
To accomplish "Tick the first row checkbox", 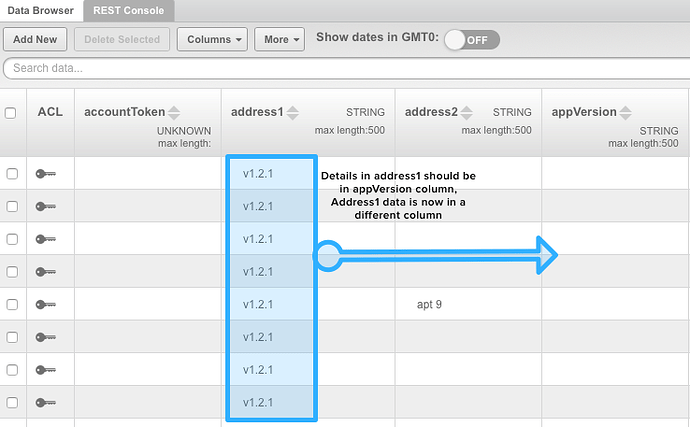I will [x=12, y=174].
